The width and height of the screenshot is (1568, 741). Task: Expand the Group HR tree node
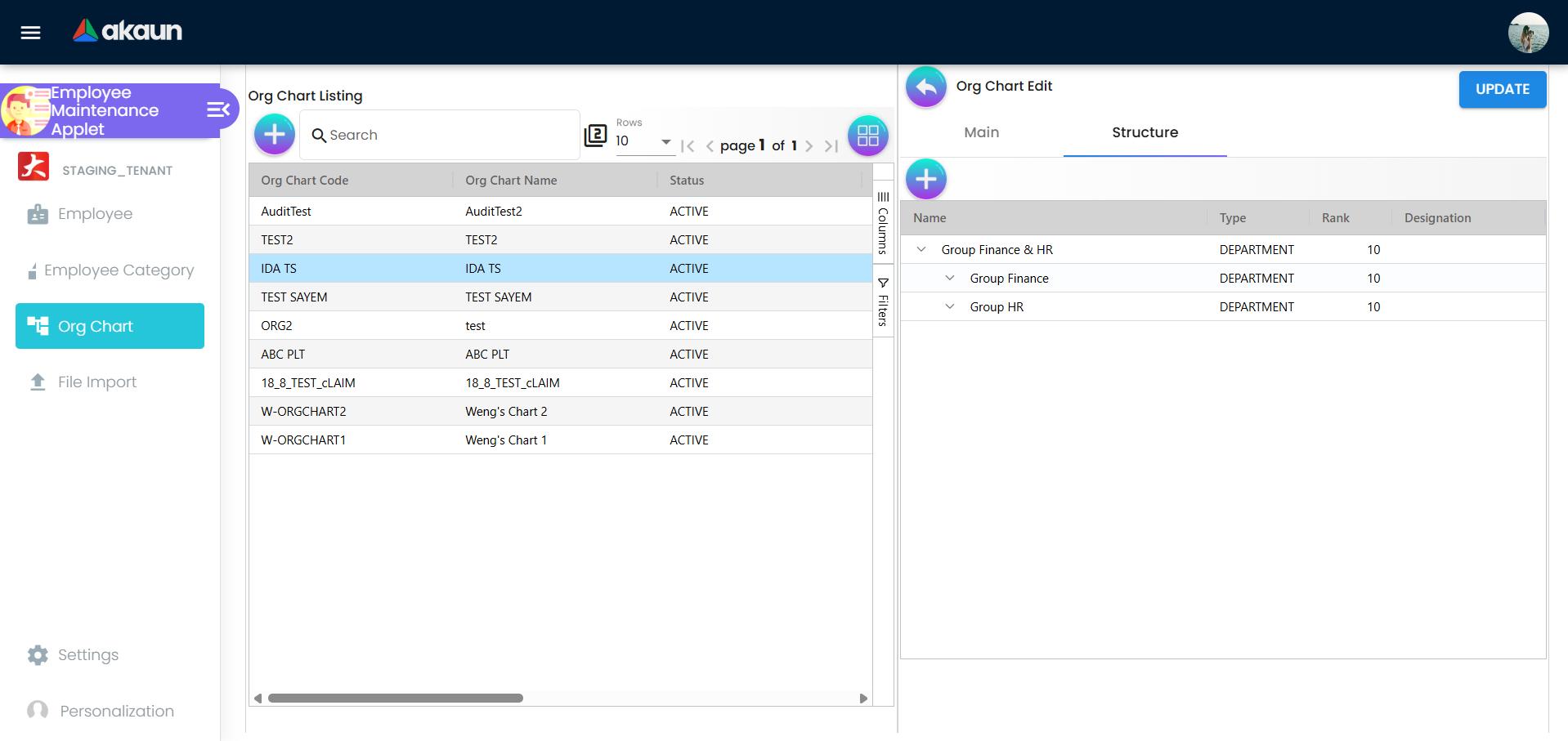click(950, 307)
